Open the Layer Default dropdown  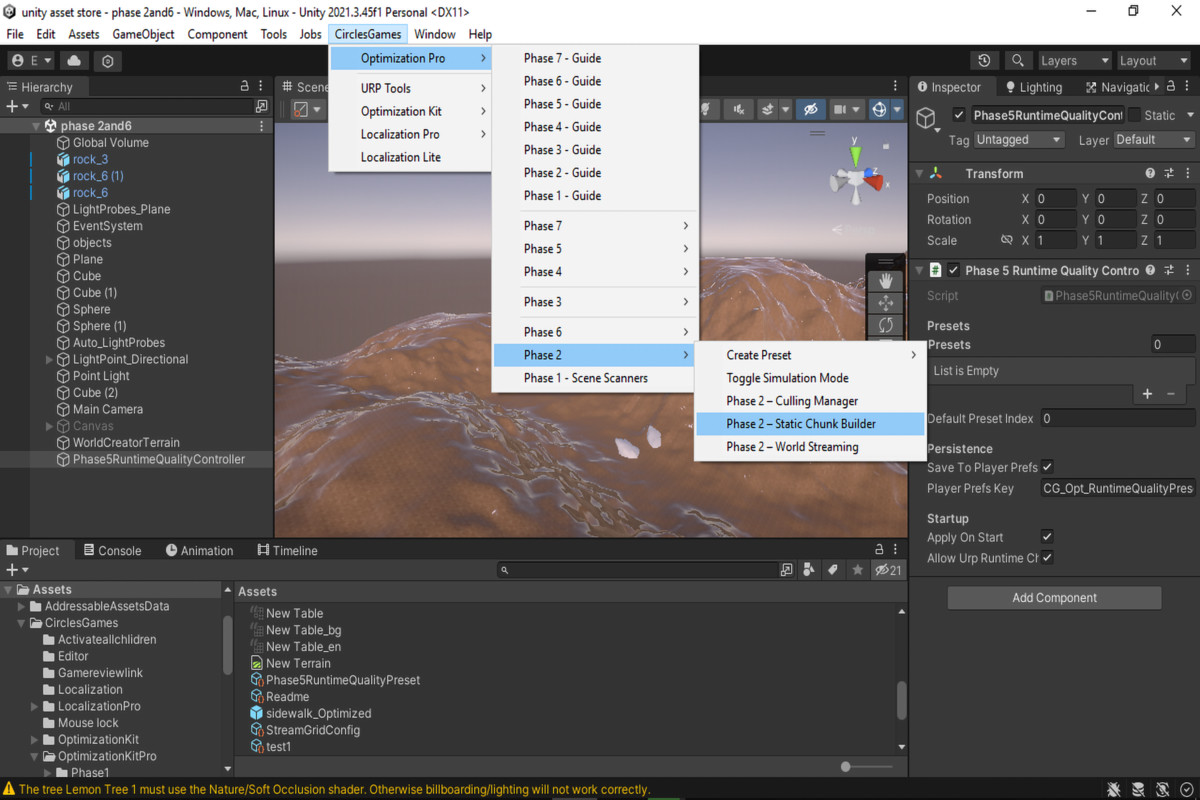(1153, 140)
